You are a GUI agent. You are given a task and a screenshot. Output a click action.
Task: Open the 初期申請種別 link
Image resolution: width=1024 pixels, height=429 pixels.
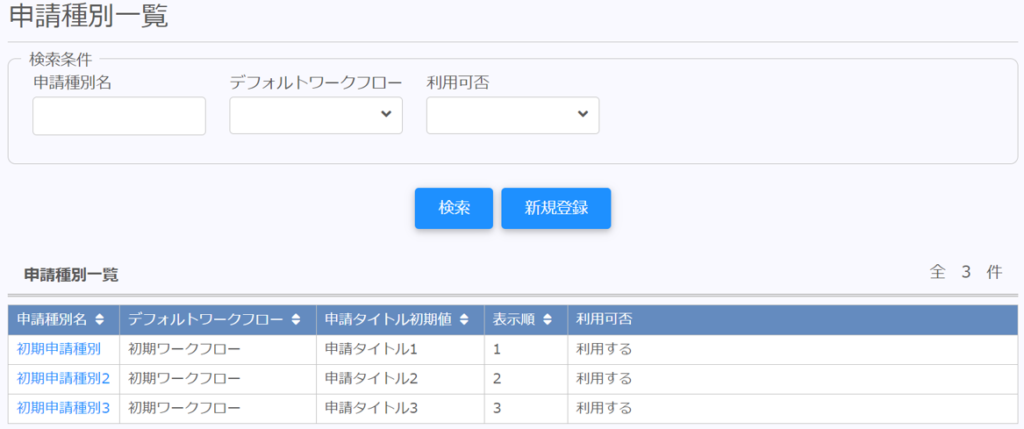point(59,350)
